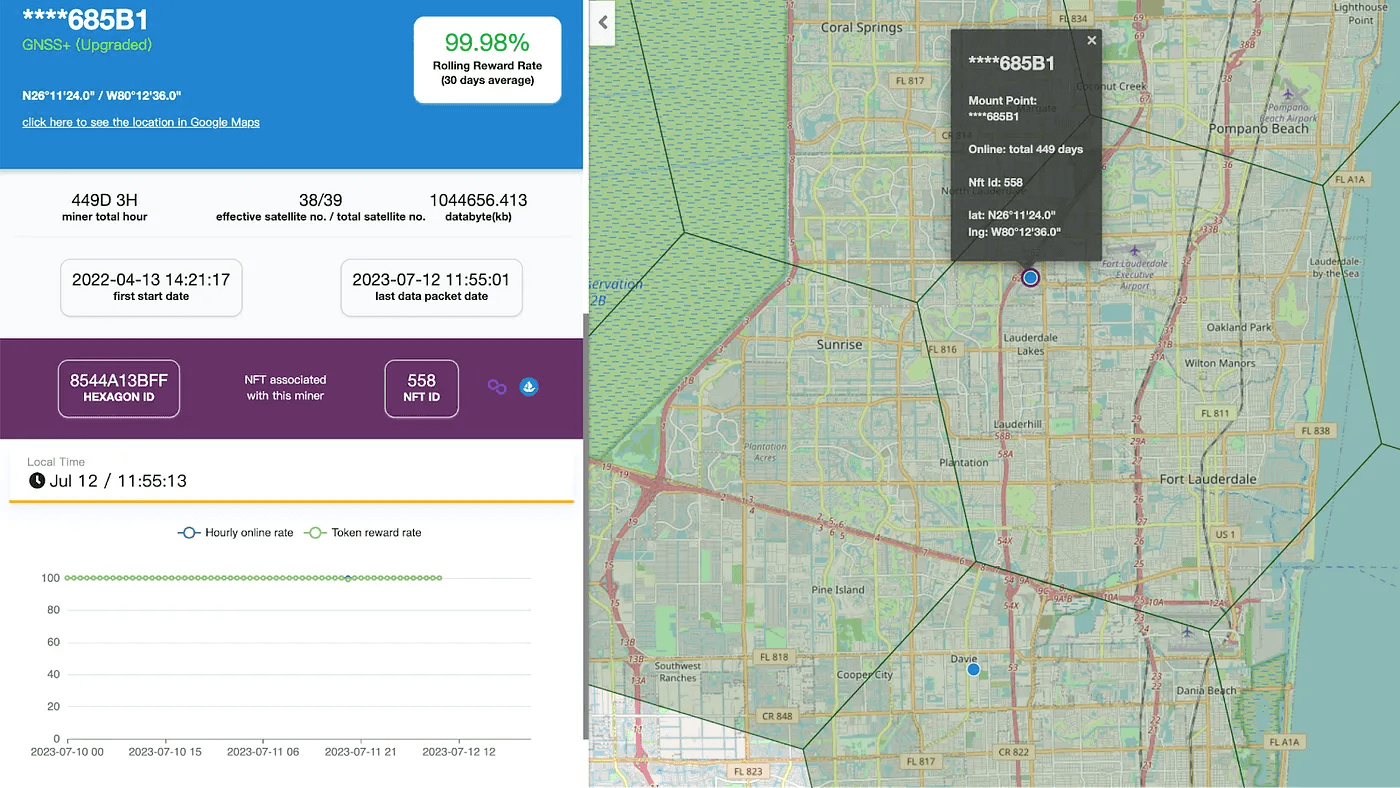The image size is (1400, 788).
Task: Click the Wilton Manors map label
Action: point(1219,363)
